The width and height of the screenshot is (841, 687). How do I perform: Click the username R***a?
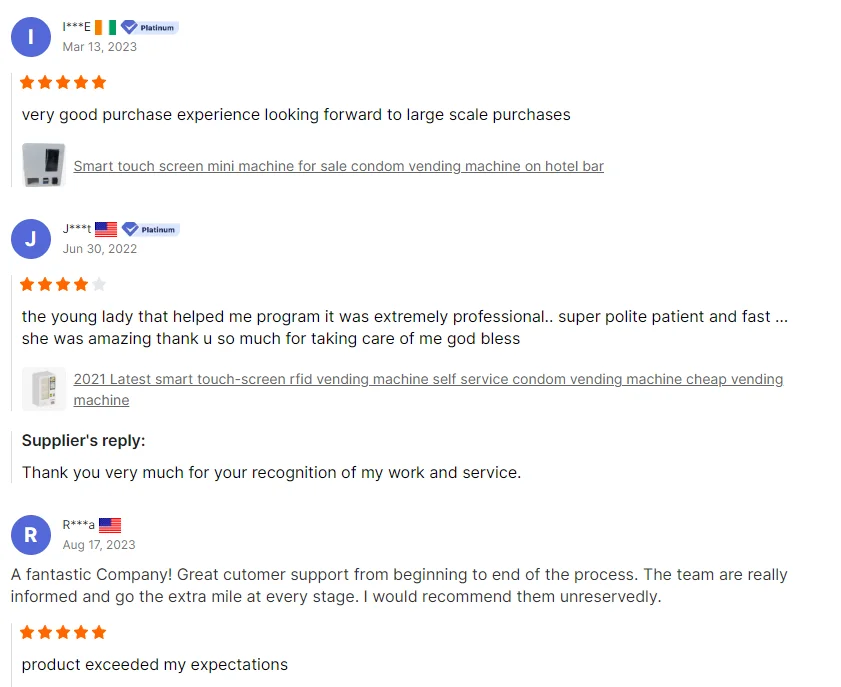point(79,525)
